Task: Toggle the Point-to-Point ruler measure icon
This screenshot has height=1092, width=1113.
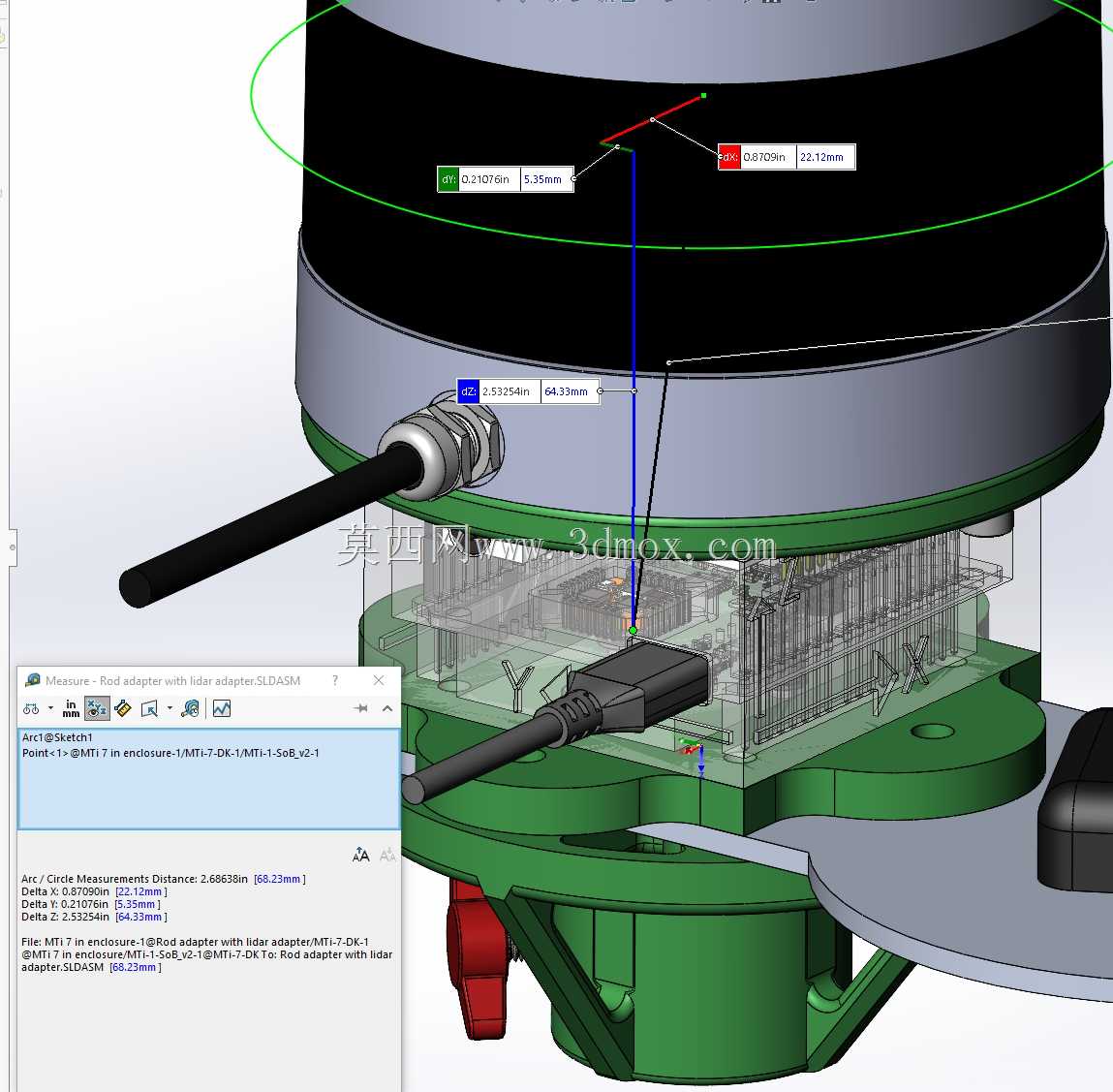Action: tap(123, 708)
